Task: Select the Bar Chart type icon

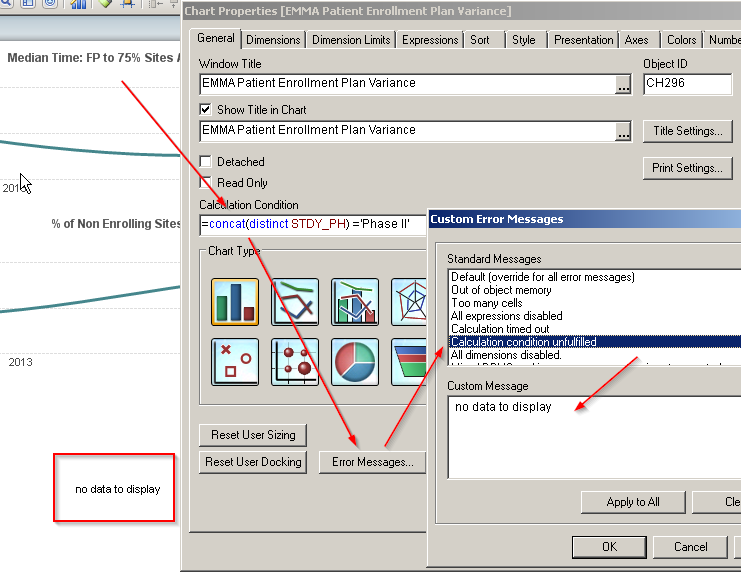Action: (x=235, y=302)
